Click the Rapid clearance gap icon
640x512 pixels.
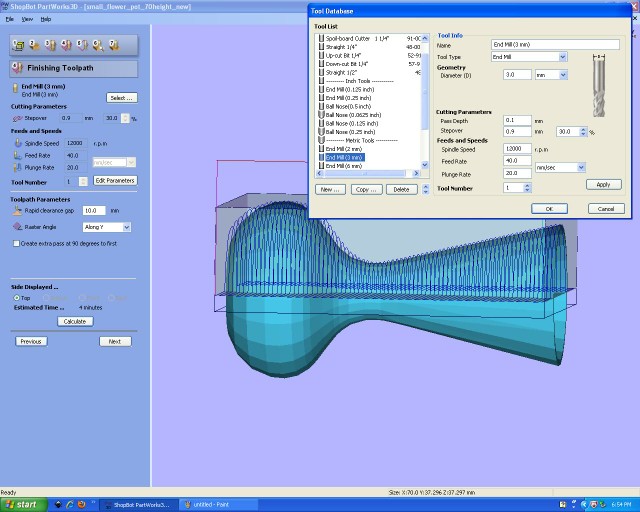coord(17,211)
